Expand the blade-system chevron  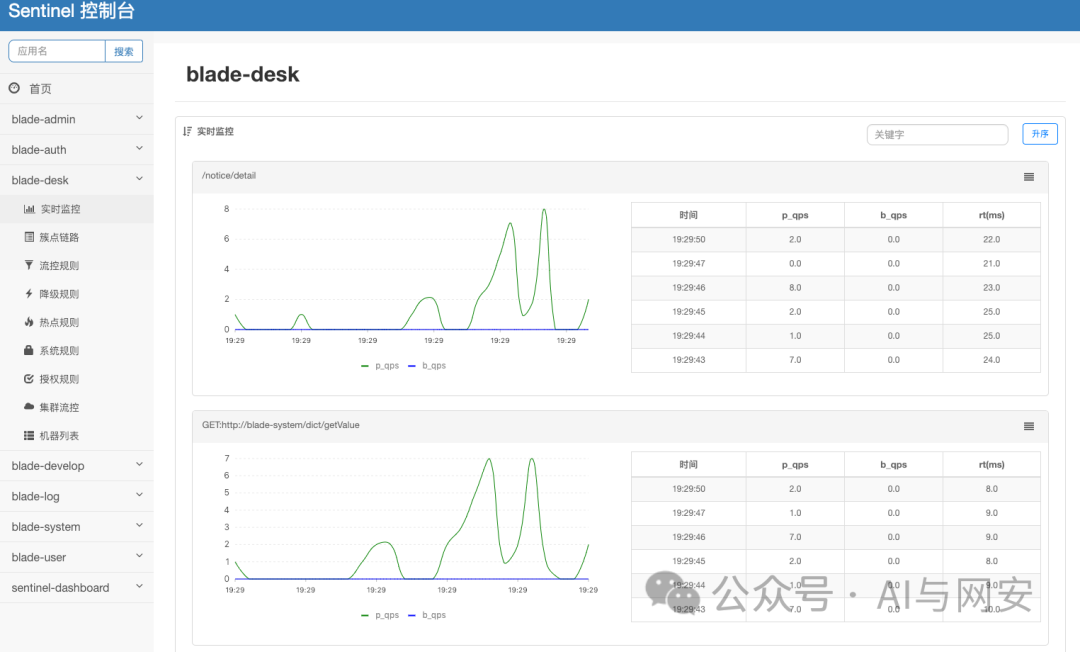[x=139, y=525]
